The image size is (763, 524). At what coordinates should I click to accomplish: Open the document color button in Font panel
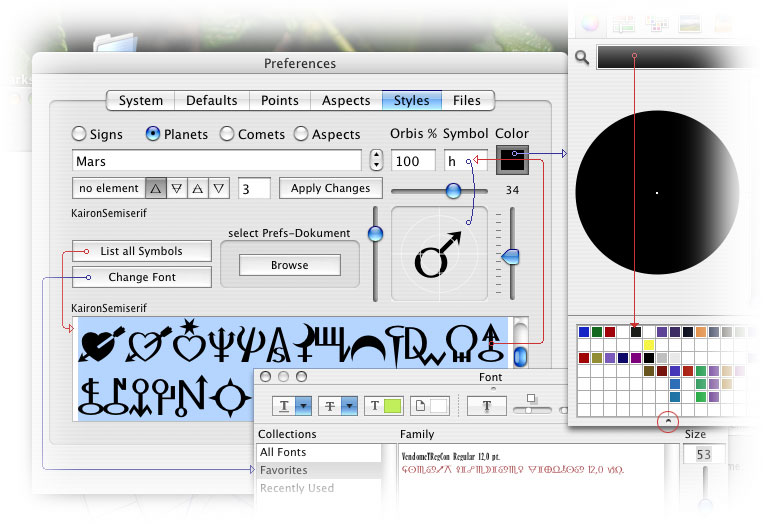430,406
